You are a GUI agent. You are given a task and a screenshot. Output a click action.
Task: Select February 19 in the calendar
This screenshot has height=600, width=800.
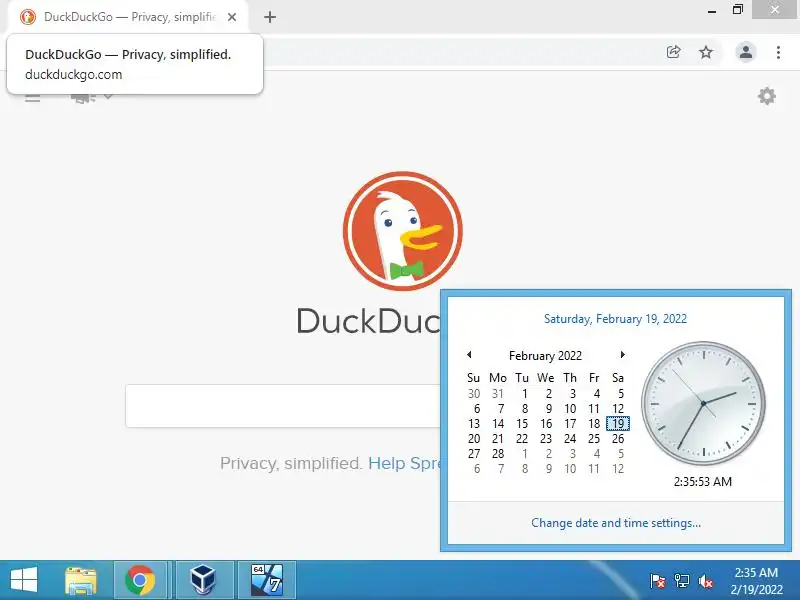point(618,423)
